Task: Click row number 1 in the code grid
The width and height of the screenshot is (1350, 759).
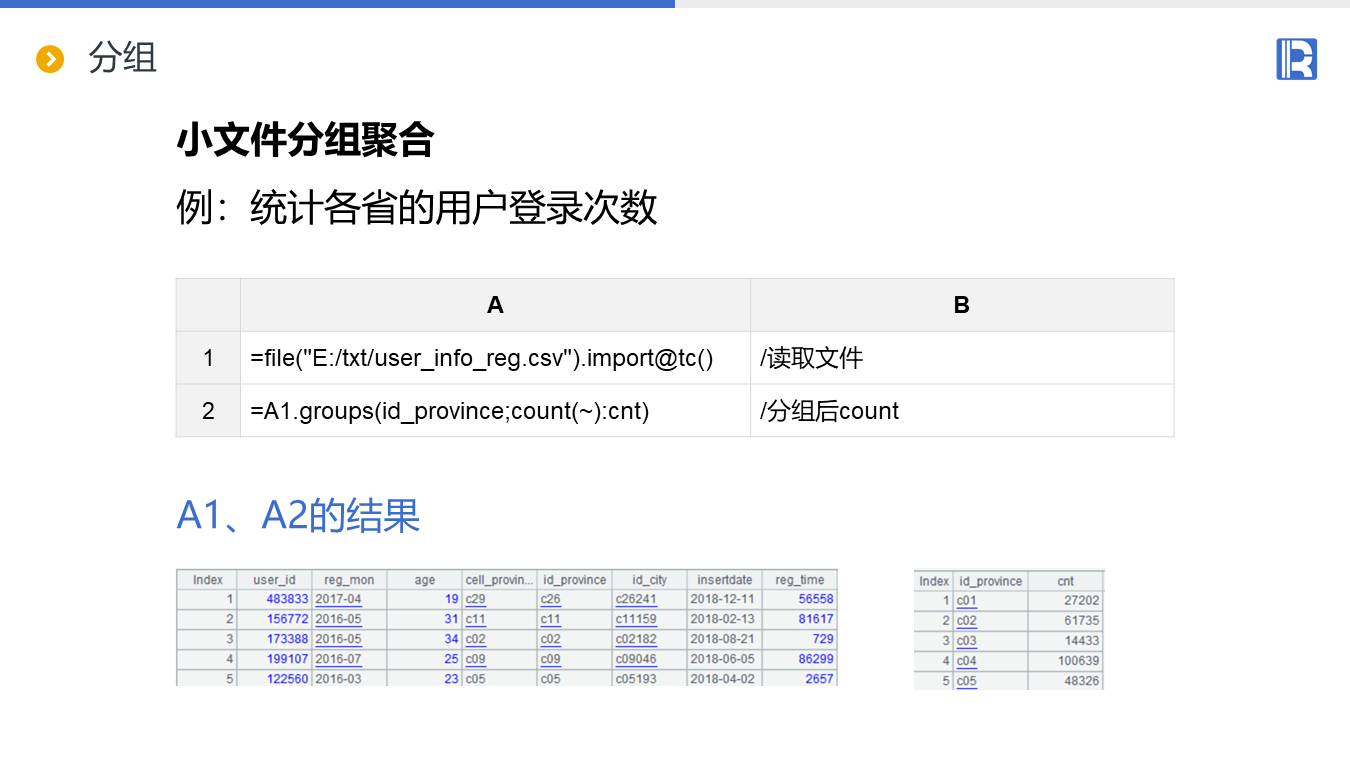Action: [208, 358]
